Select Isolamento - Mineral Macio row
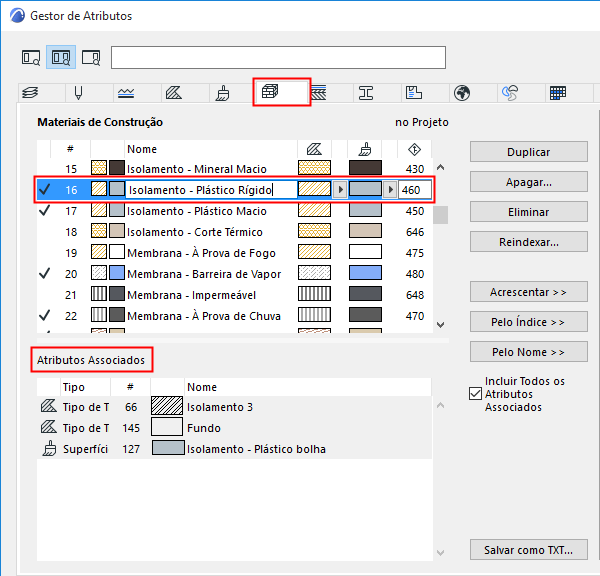 pos(235,169)
